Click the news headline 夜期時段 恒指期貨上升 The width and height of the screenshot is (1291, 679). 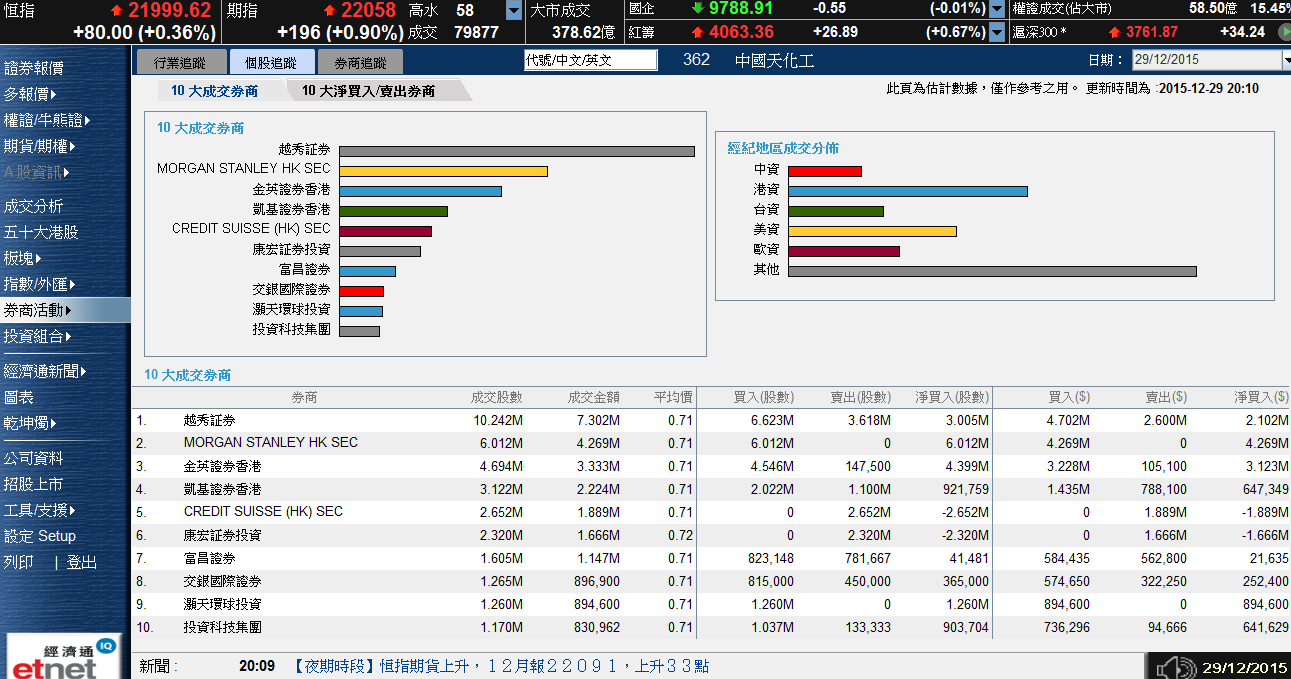(502, 666)
